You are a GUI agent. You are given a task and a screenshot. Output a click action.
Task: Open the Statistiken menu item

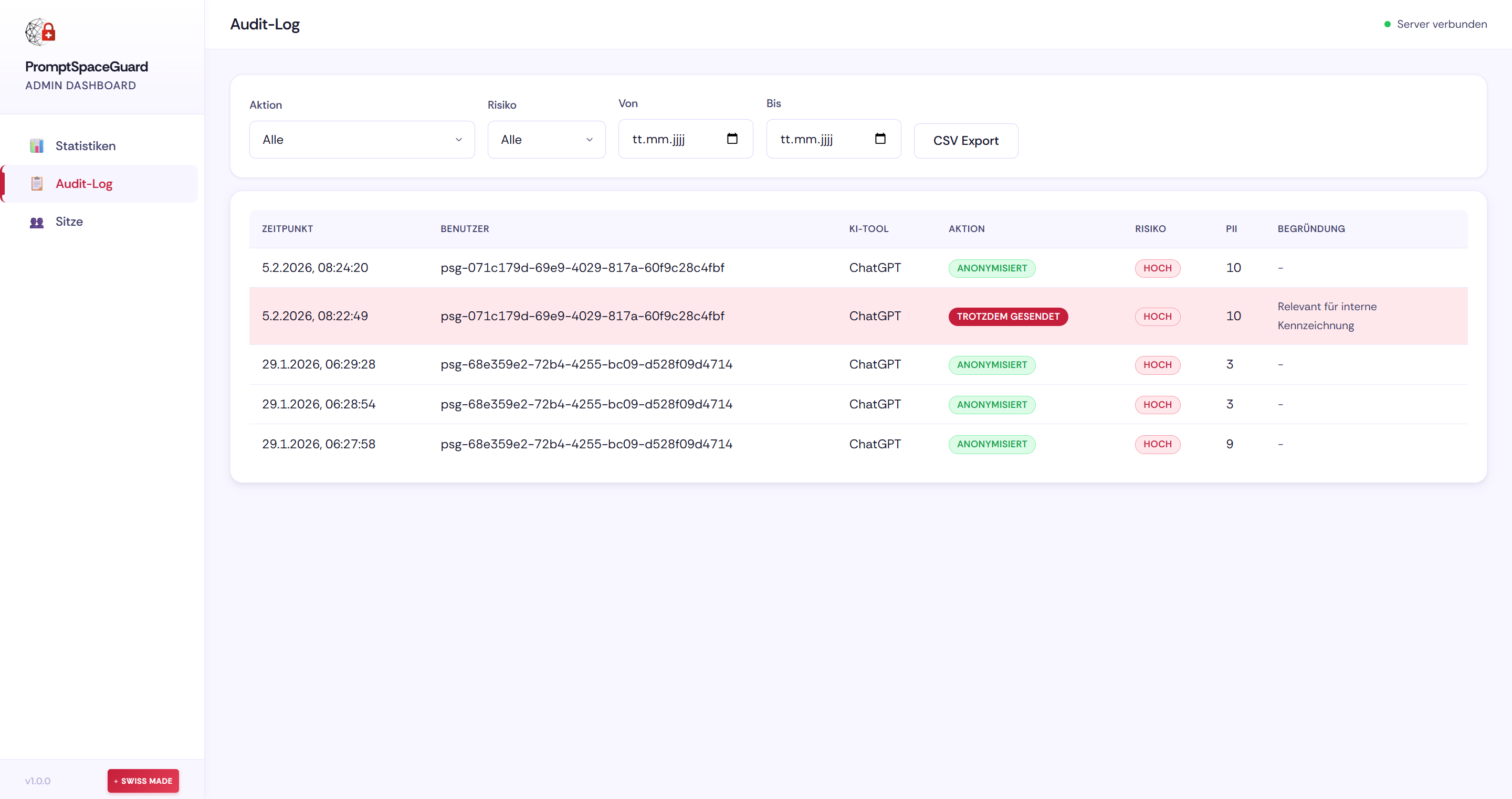[85, 145]
